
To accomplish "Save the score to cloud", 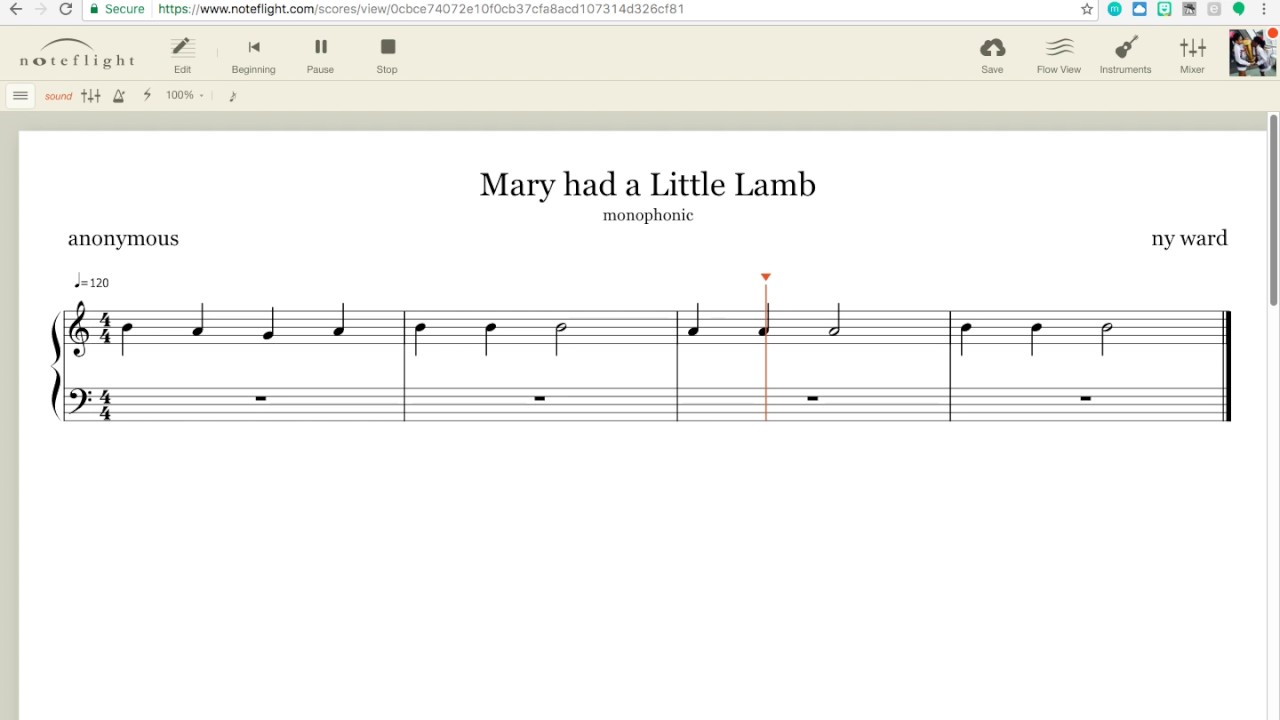I will click(x=992, y=55).
